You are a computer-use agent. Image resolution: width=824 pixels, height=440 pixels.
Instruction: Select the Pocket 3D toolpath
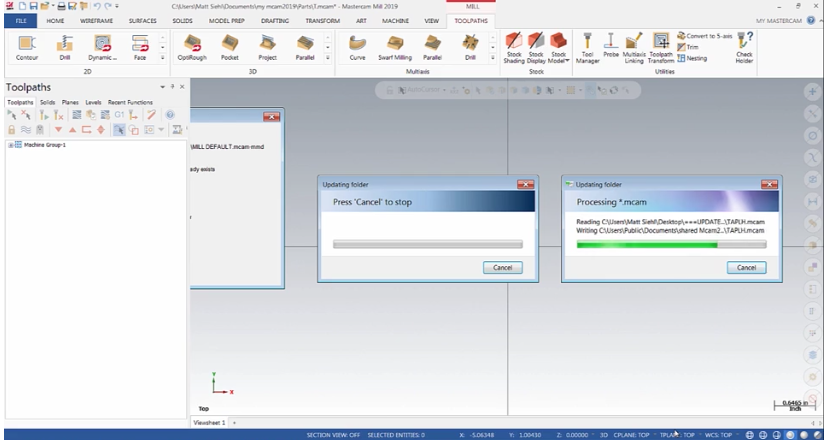coord(230,47)
